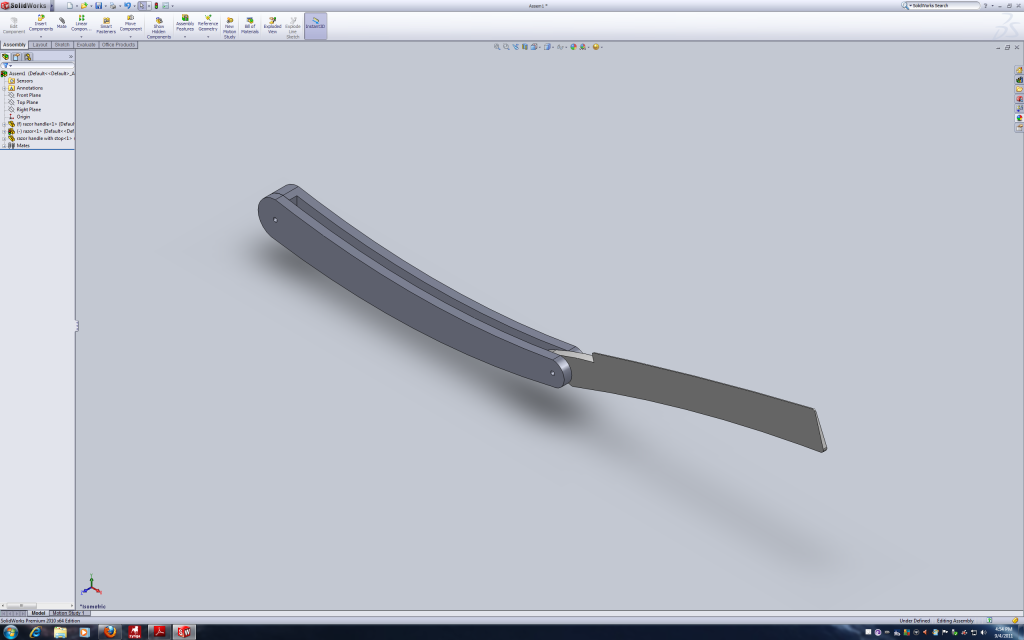Expand the SolidWorks menu arrow
This screenshot has height=640, width=1024.
point(52,6)
